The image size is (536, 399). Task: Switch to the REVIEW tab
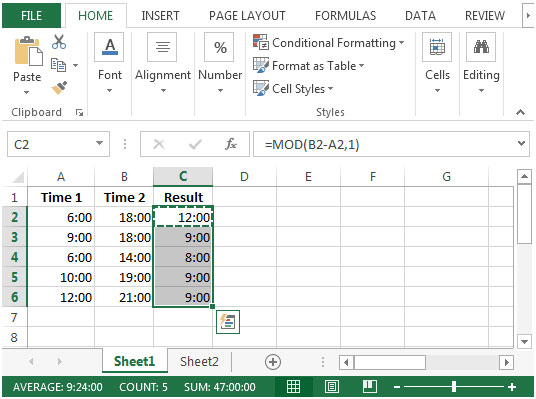[485, 16]
